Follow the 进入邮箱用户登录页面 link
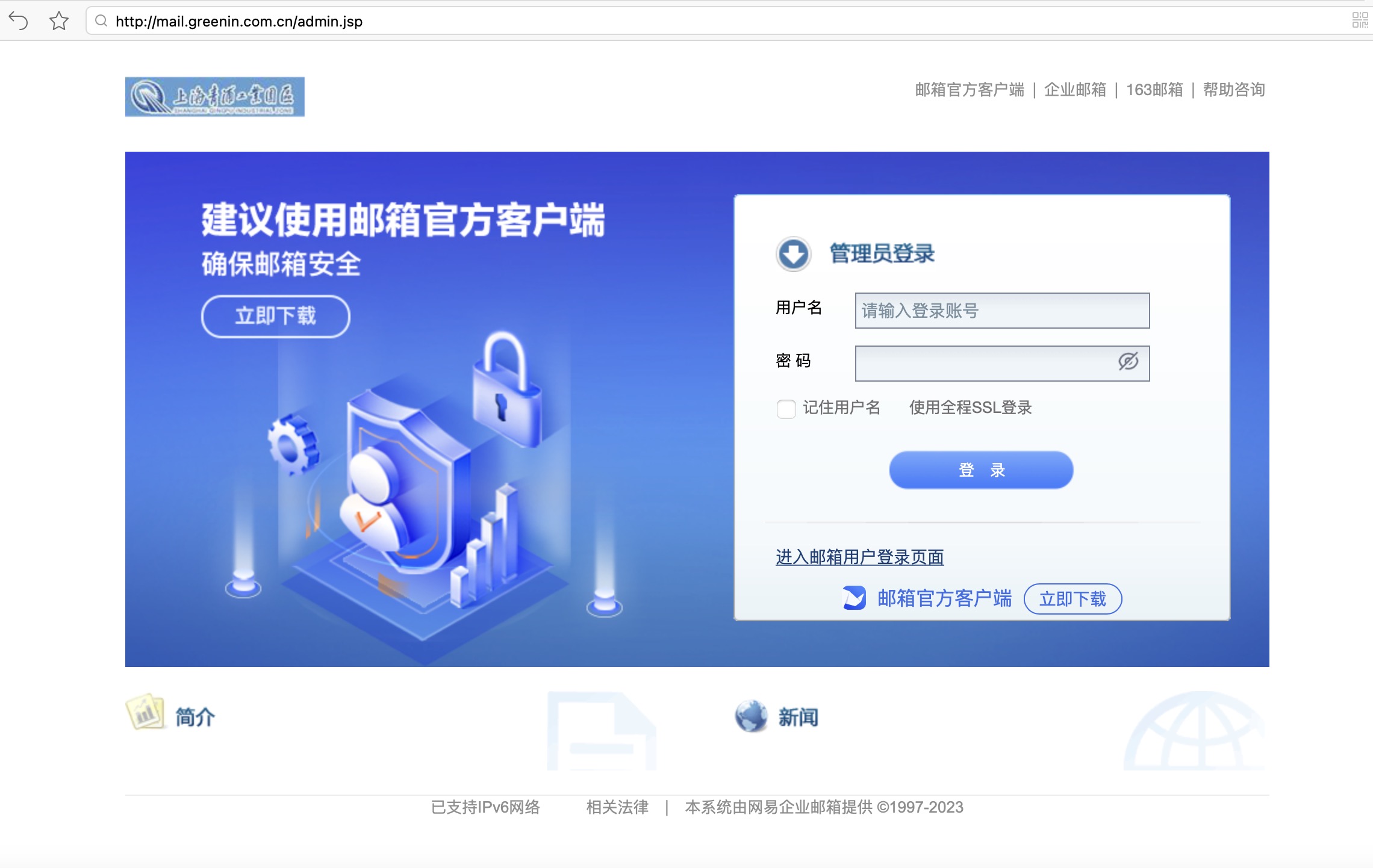Viewport: 1373px width, 868px height. click(859, 557)
